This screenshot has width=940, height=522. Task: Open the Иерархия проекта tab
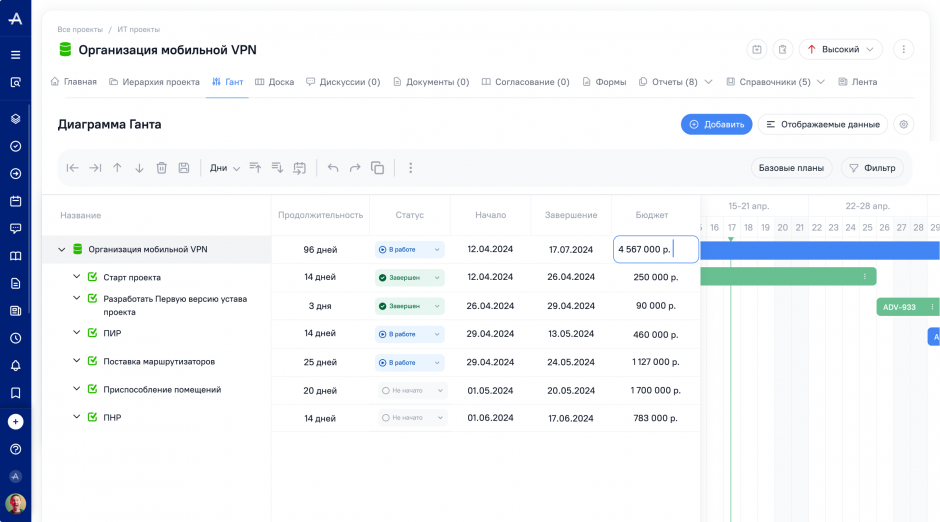click(154, 82)
